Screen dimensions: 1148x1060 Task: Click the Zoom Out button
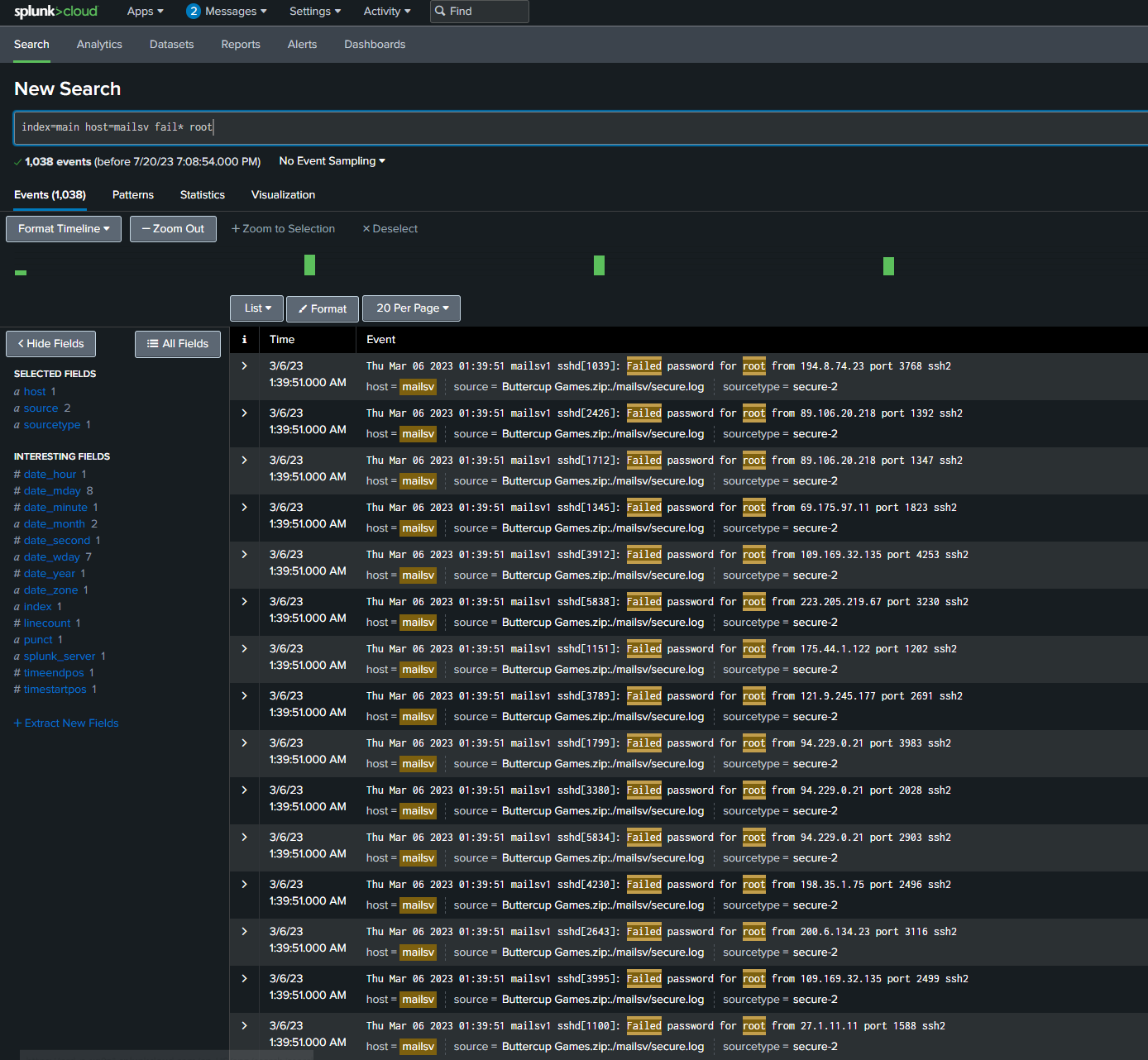pos(173,228)
